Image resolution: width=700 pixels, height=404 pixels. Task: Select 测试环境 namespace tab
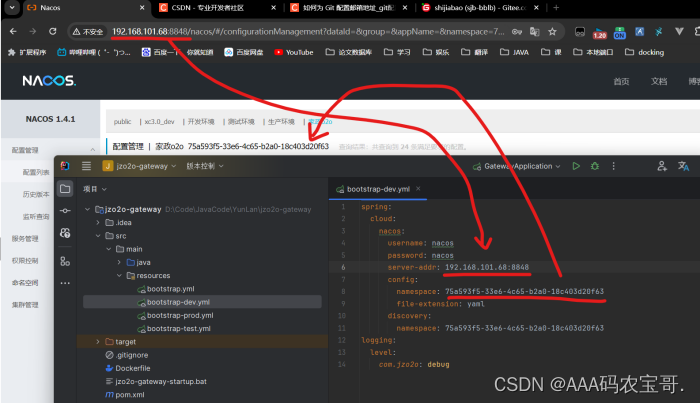(241, 121)
